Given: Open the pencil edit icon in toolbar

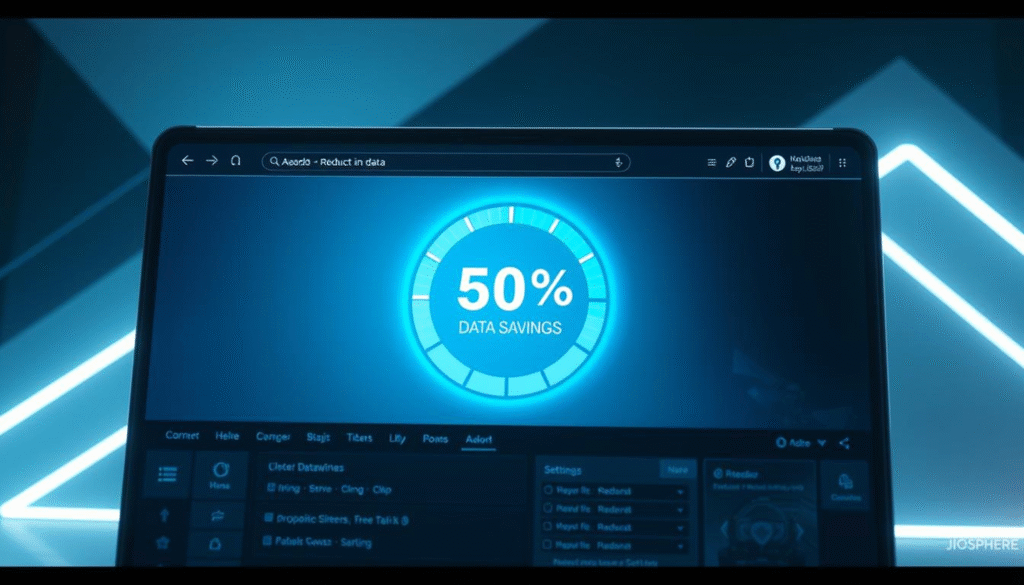Looking at the screenshot, I should click(x=731, y=162).
